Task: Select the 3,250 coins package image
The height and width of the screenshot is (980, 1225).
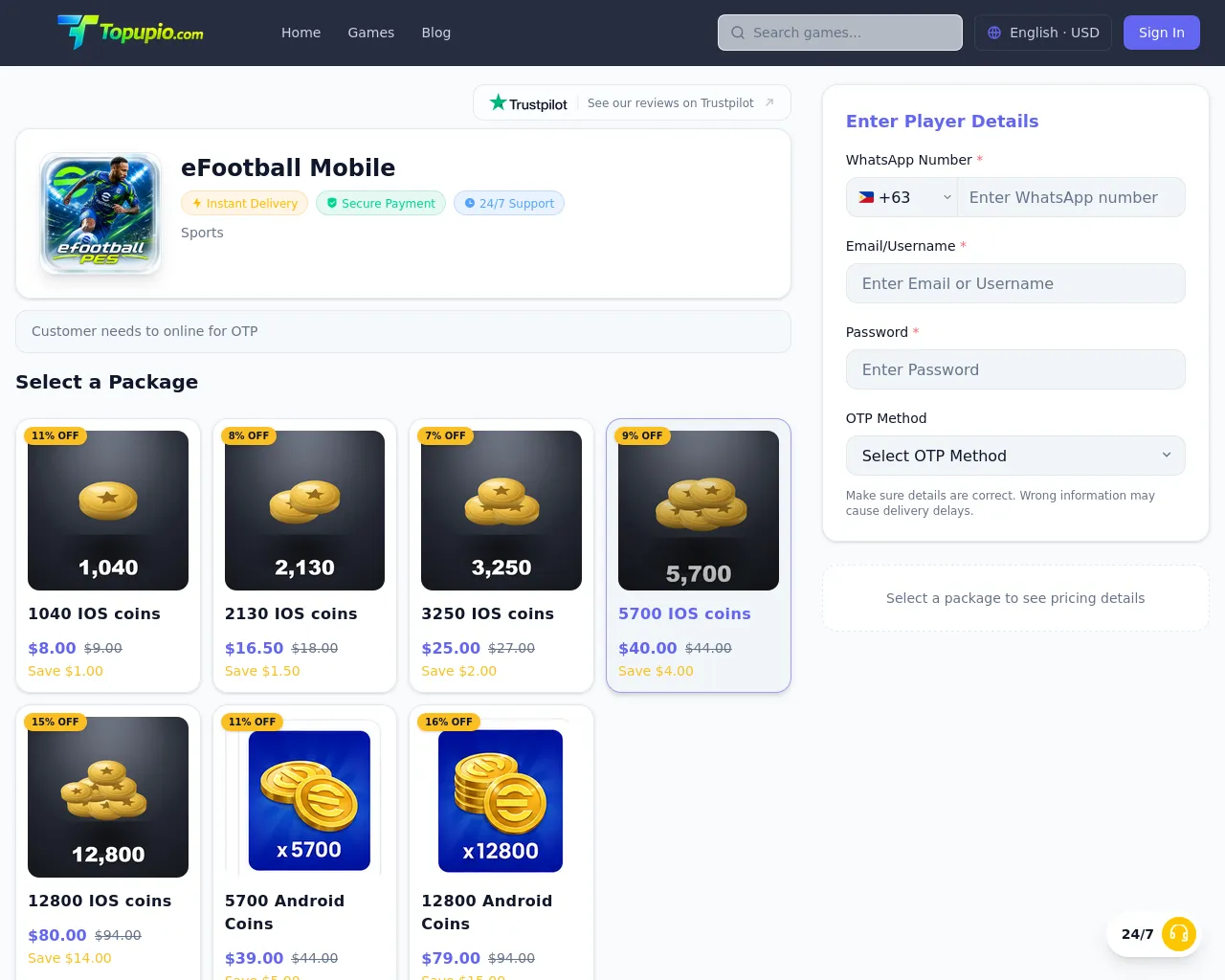Action: [x=501, y=510]
